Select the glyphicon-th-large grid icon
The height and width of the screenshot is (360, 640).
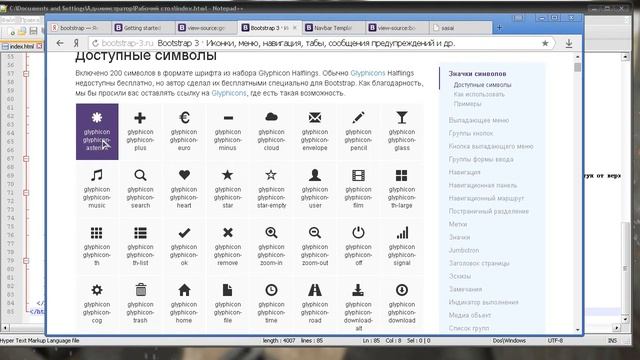[402, 176]
